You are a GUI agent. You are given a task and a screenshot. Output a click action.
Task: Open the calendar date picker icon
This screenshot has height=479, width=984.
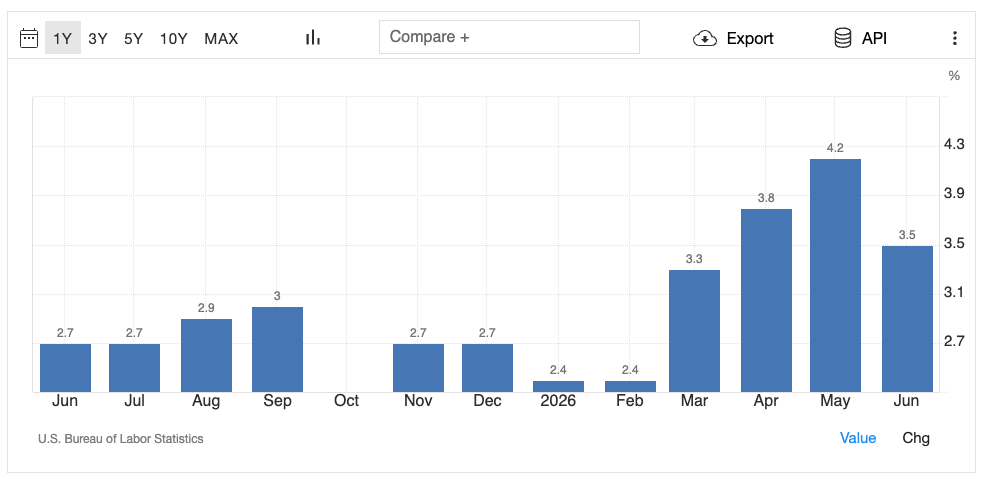click(29, 38)
